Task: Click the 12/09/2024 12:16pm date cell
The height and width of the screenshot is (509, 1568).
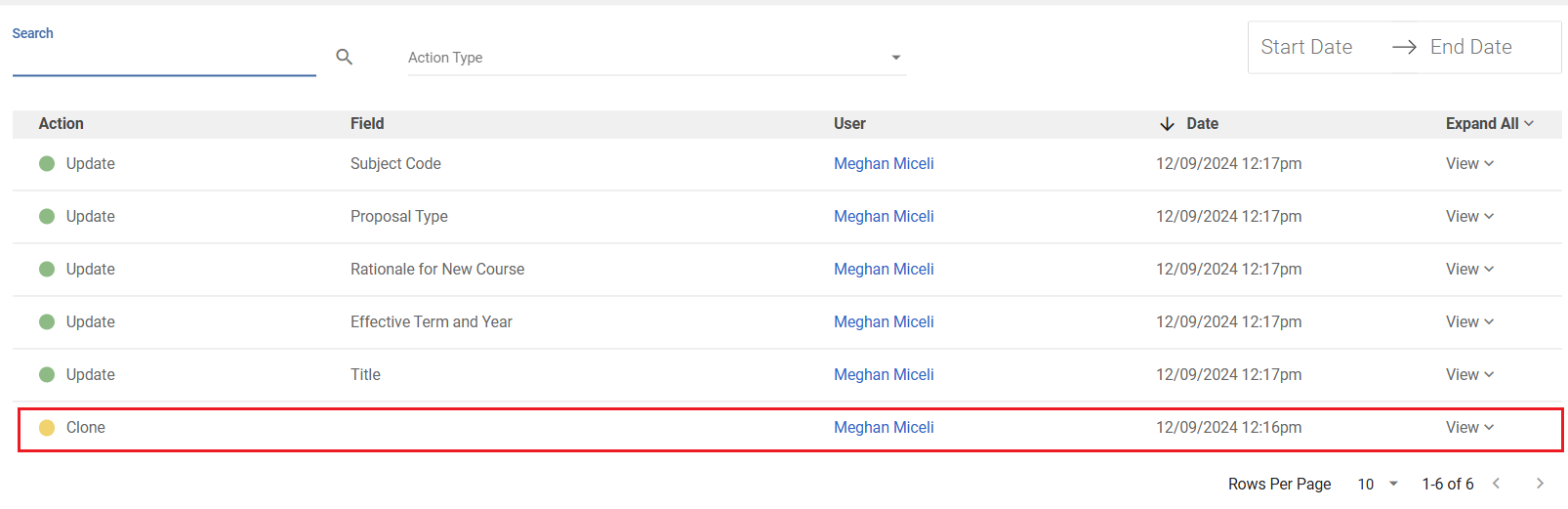Action: tap(1228, 428)
